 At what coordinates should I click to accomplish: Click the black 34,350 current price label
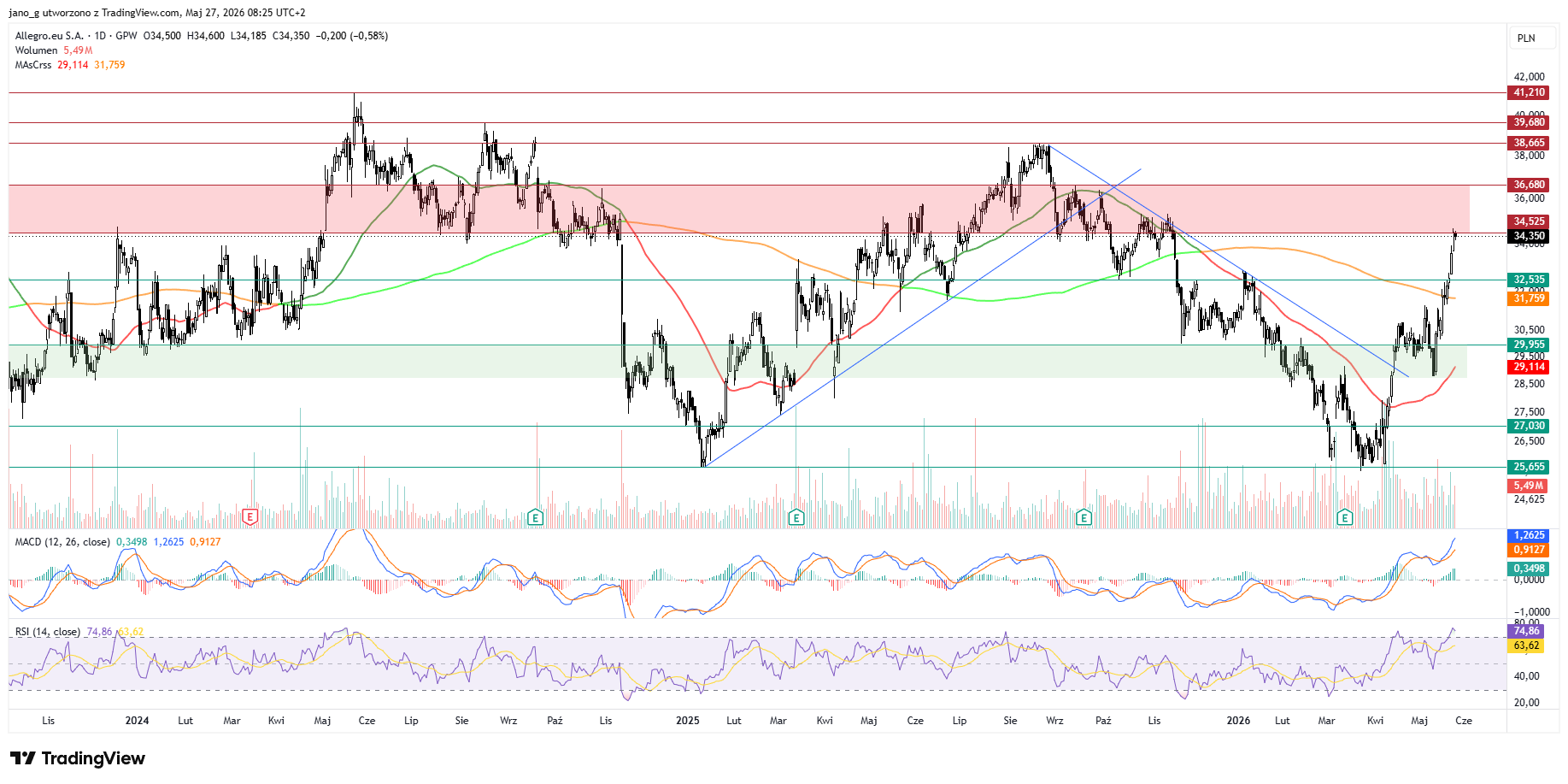[x=1529, y=236]
